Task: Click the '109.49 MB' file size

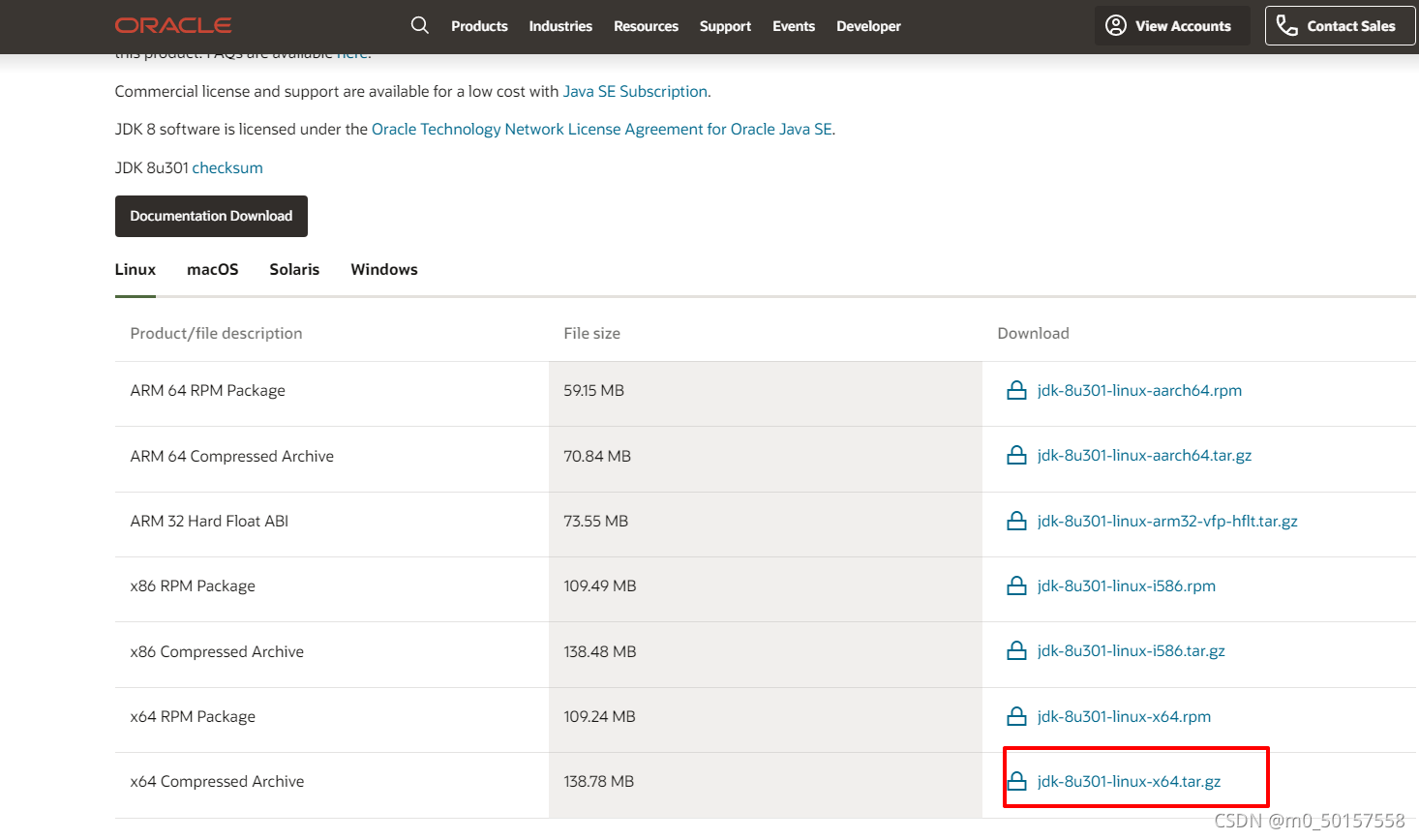Action: pos(600,585)
